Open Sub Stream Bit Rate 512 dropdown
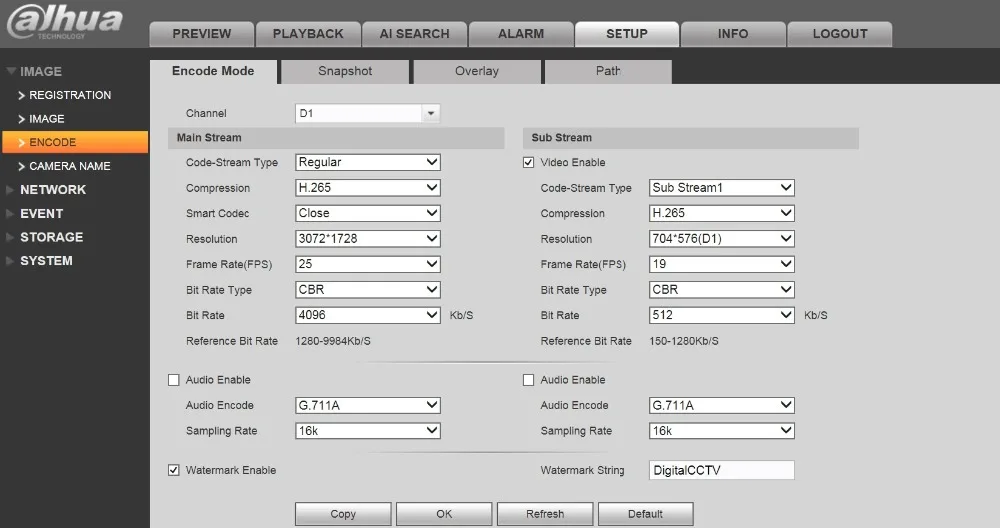 pyautogui.click(x=722, y=315)
